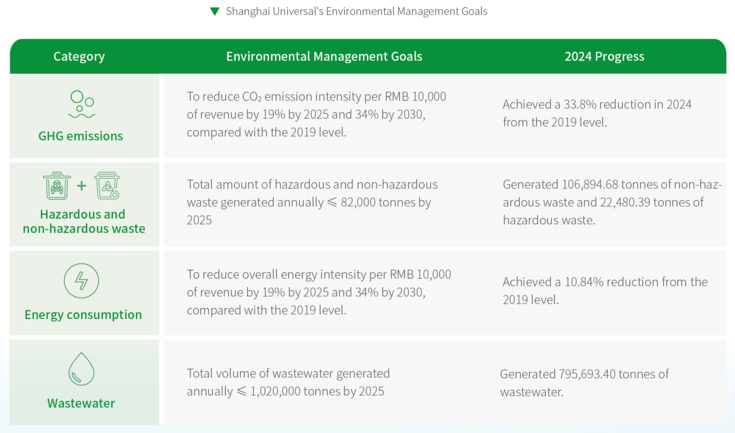Click the left hazardous waste bin icon

point(57,186)
